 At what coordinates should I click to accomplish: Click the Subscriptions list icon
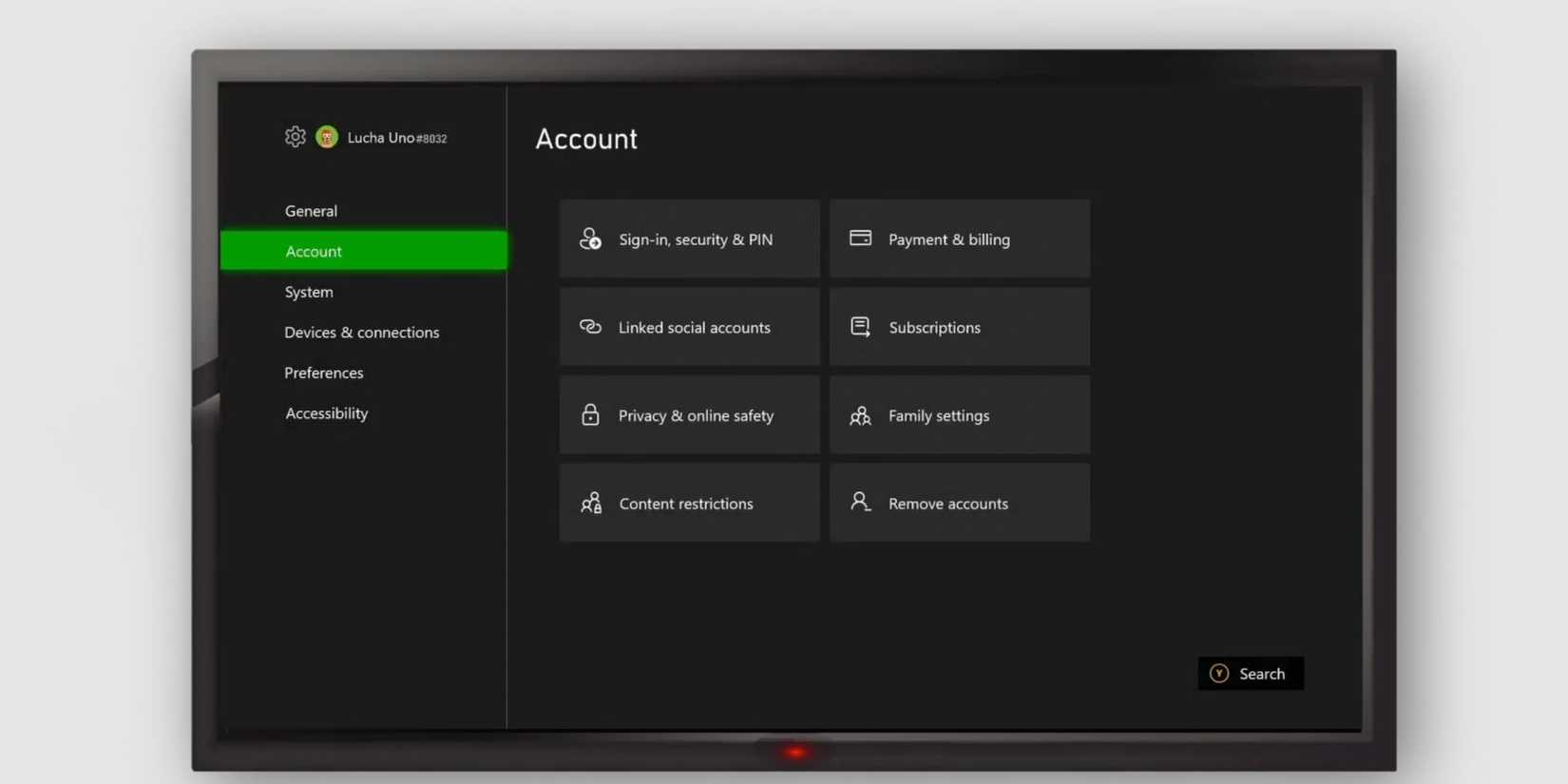(860, 327)
